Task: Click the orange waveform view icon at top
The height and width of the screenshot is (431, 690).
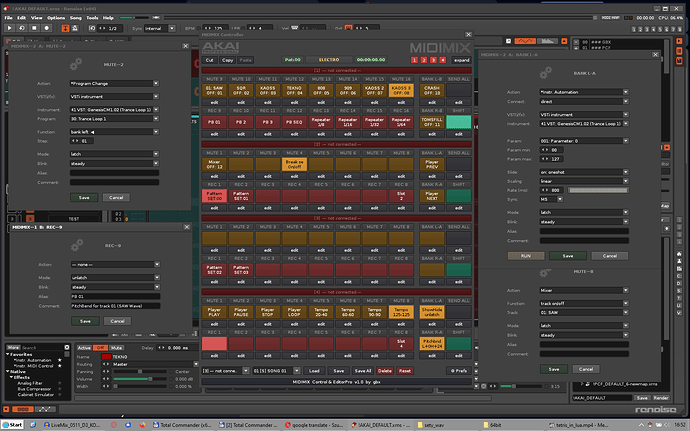Action: pos(525,41)
